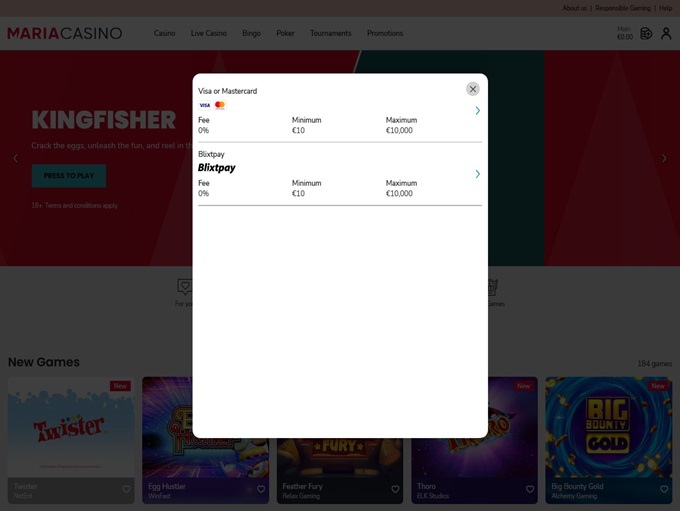Go to next banner slide arrow
Screen dimensions: 680x511
click(664, 158)
